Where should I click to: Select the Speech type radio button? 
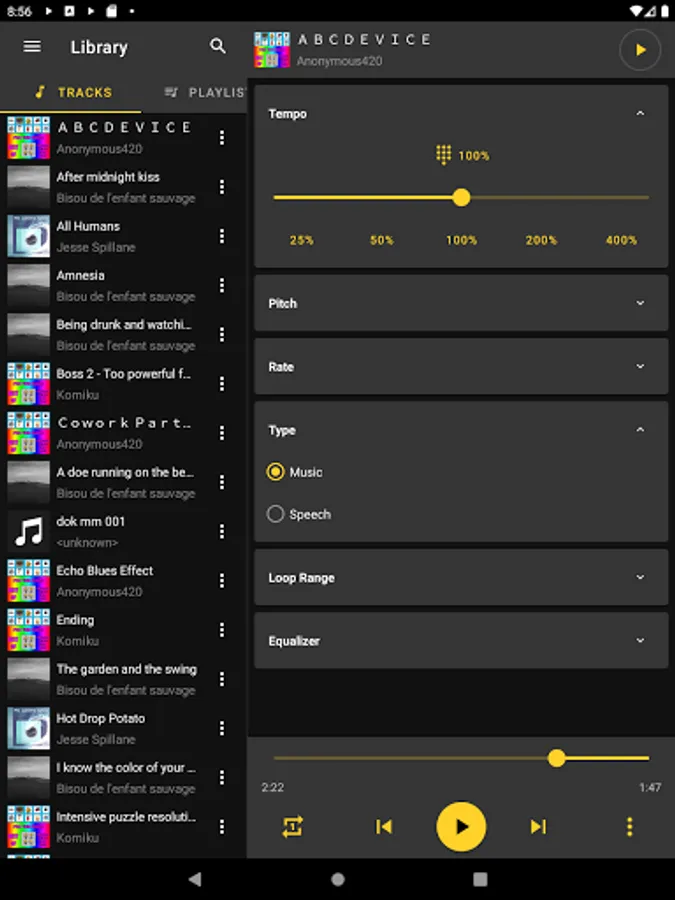[276, 514]
